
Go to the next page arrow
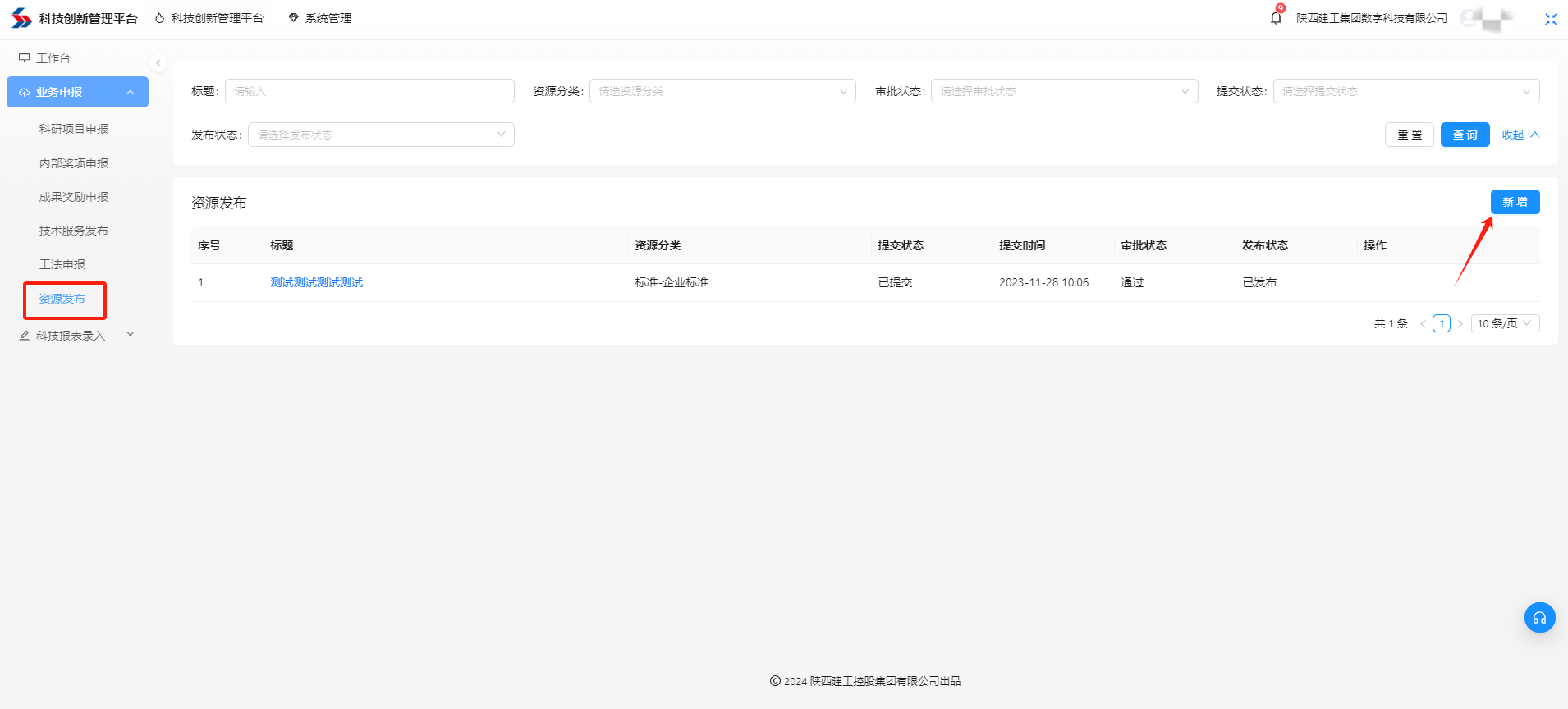pos(1460,324)
